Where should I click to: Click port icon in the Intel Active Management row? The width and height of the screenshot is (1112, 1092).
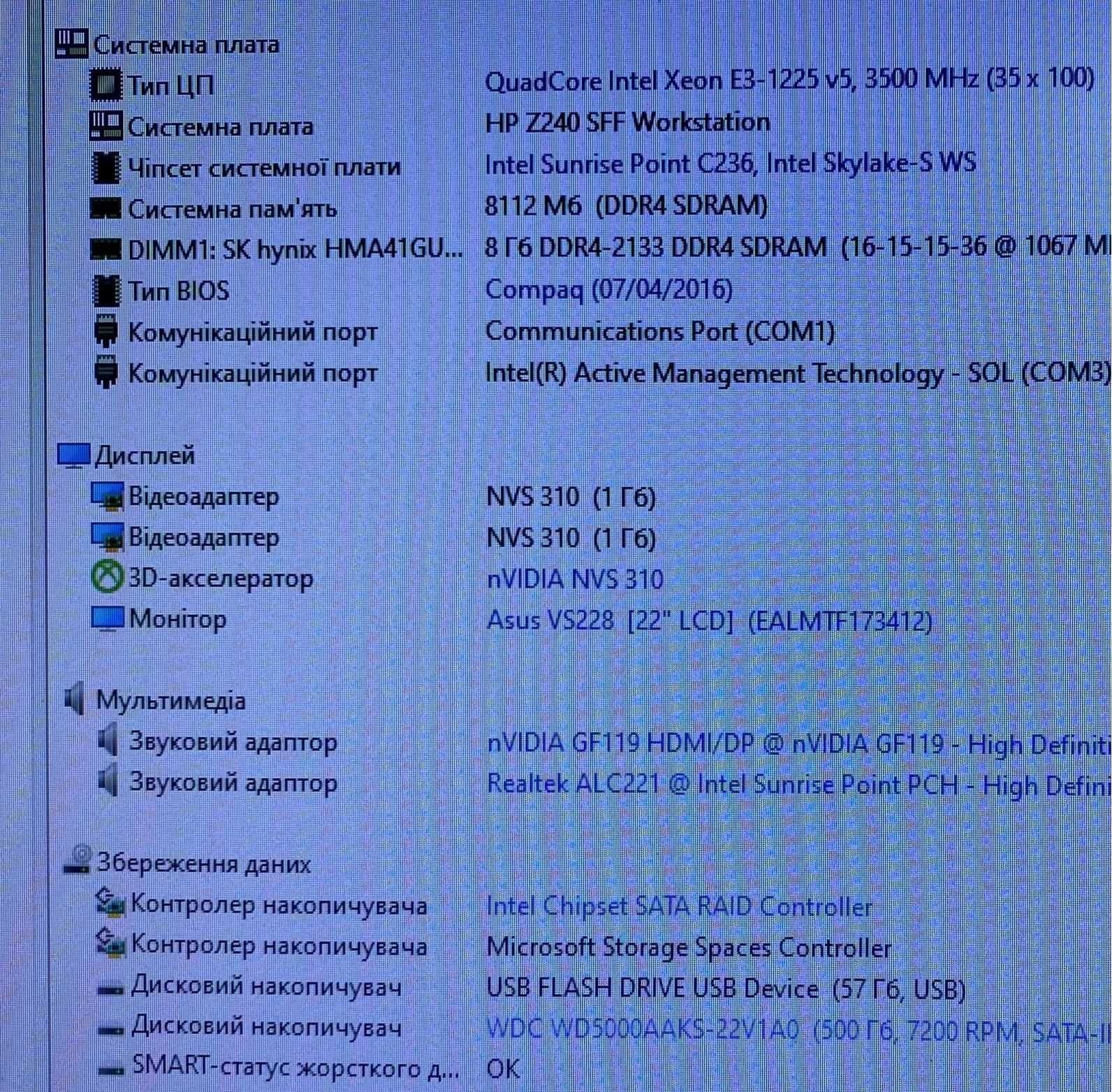[105, 372]
